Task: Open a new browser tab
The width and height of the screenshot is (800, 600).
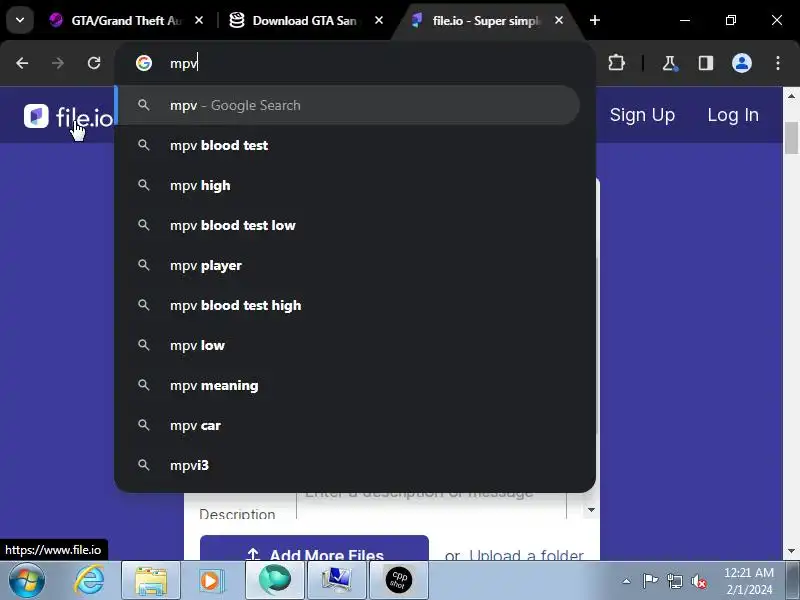Action: (594, 20)
